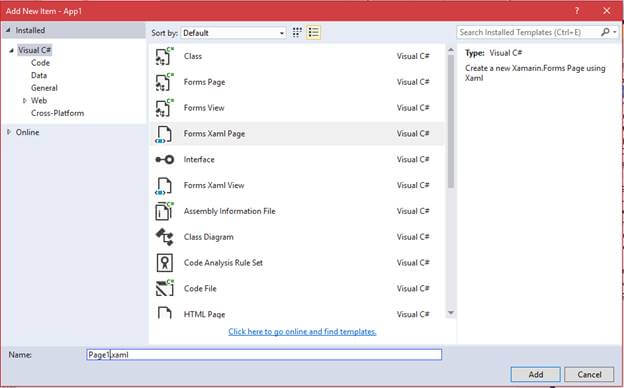
Task: Open the Sort by Default dropdown
Action: (x=233, y=33)
